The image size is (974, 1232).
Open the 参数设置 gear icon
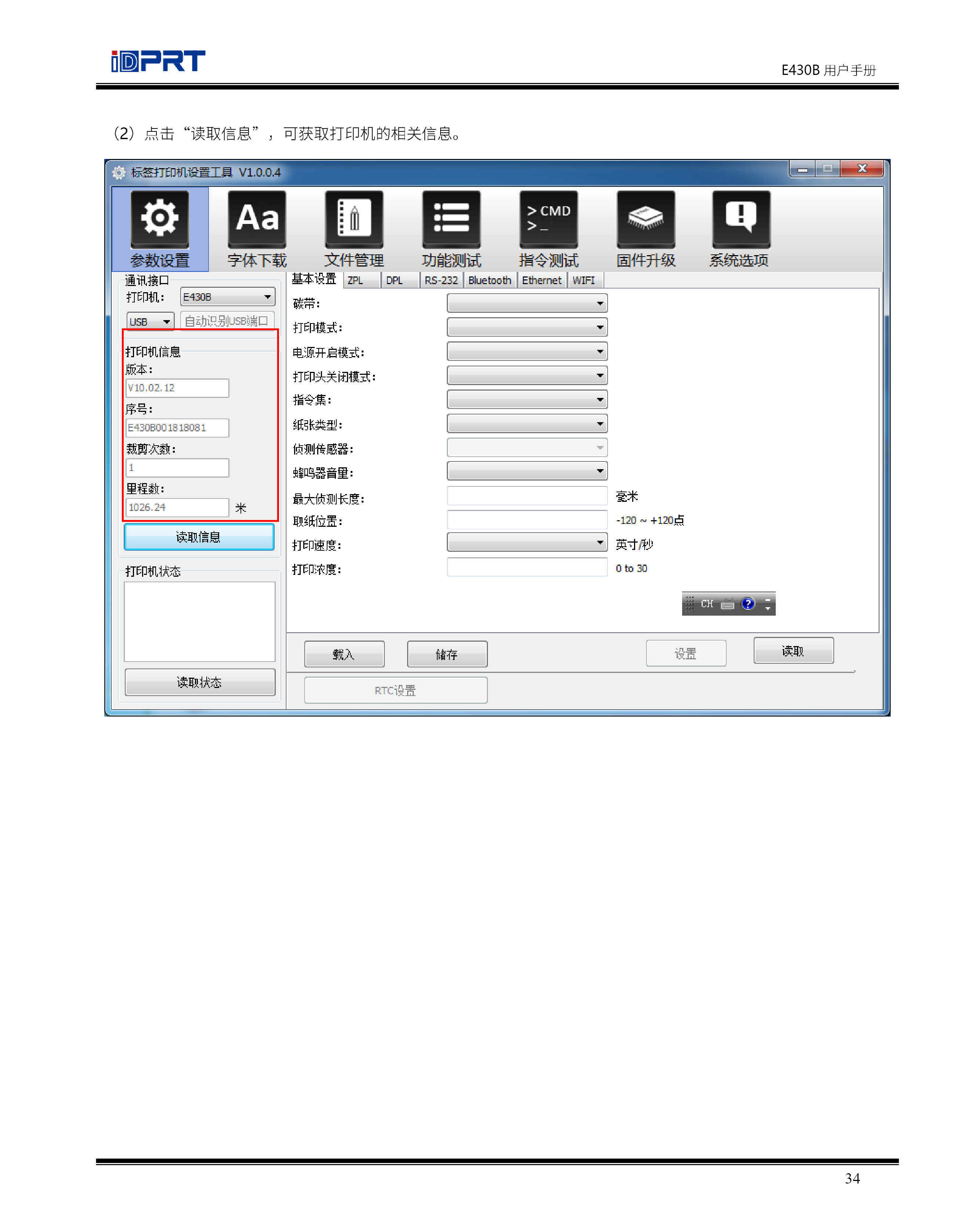tap(160, 219)
